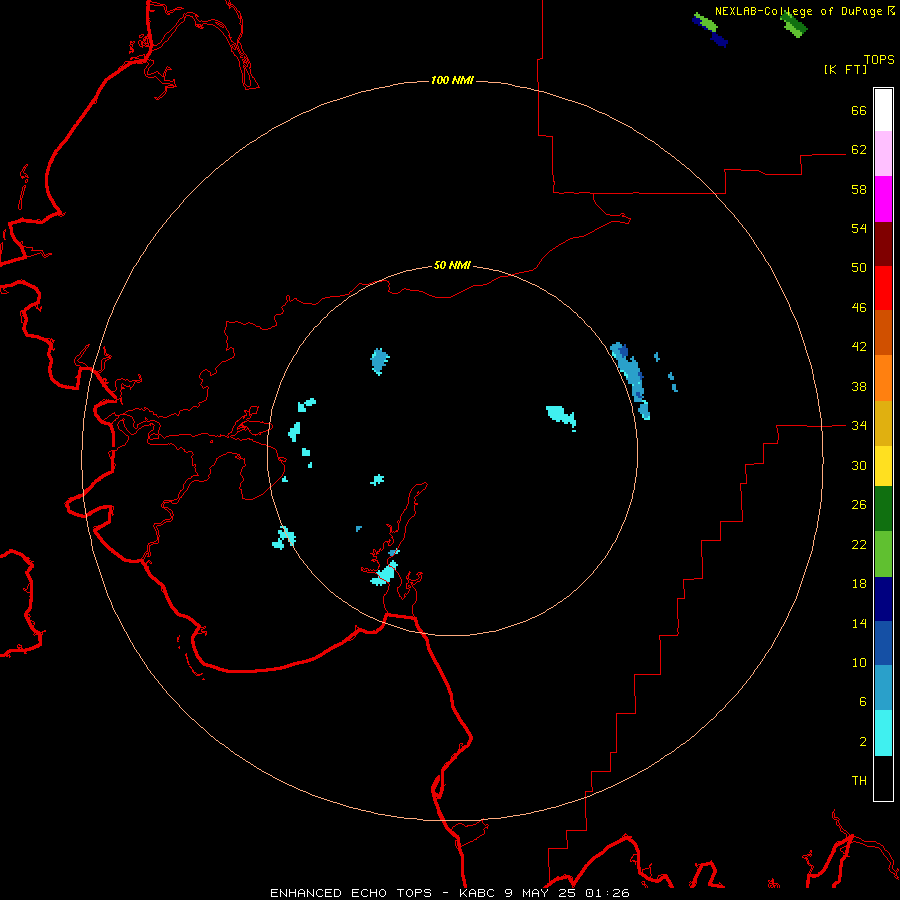Click the green echo under NEXLAB text
This screenshot has width=900, height=900.
(794, 24)
